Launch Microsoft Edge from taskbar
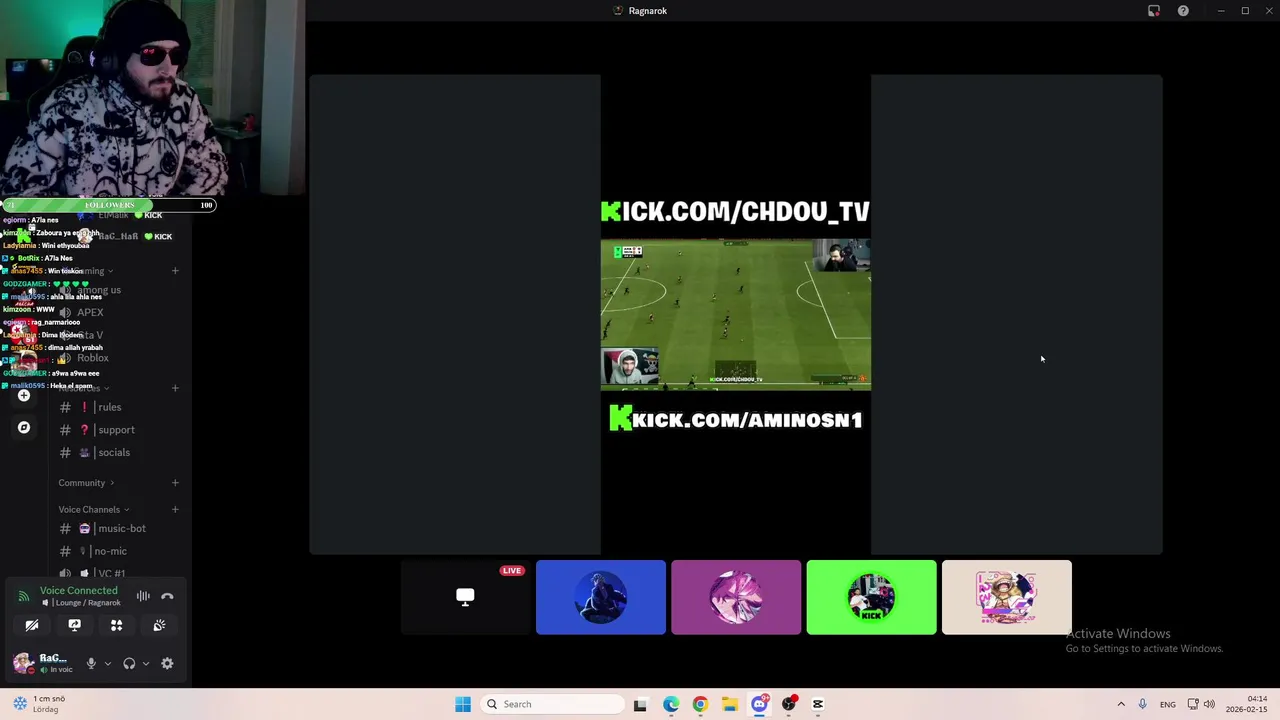The height and width of the screenshot is (720, 1280). pyautogui.click(x=671, y=704)
